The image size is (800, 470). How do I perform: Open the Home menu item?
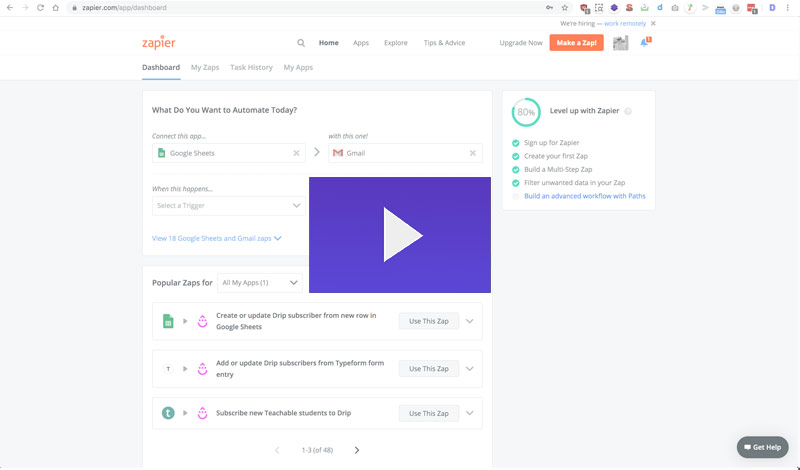(x=329, y=43)
